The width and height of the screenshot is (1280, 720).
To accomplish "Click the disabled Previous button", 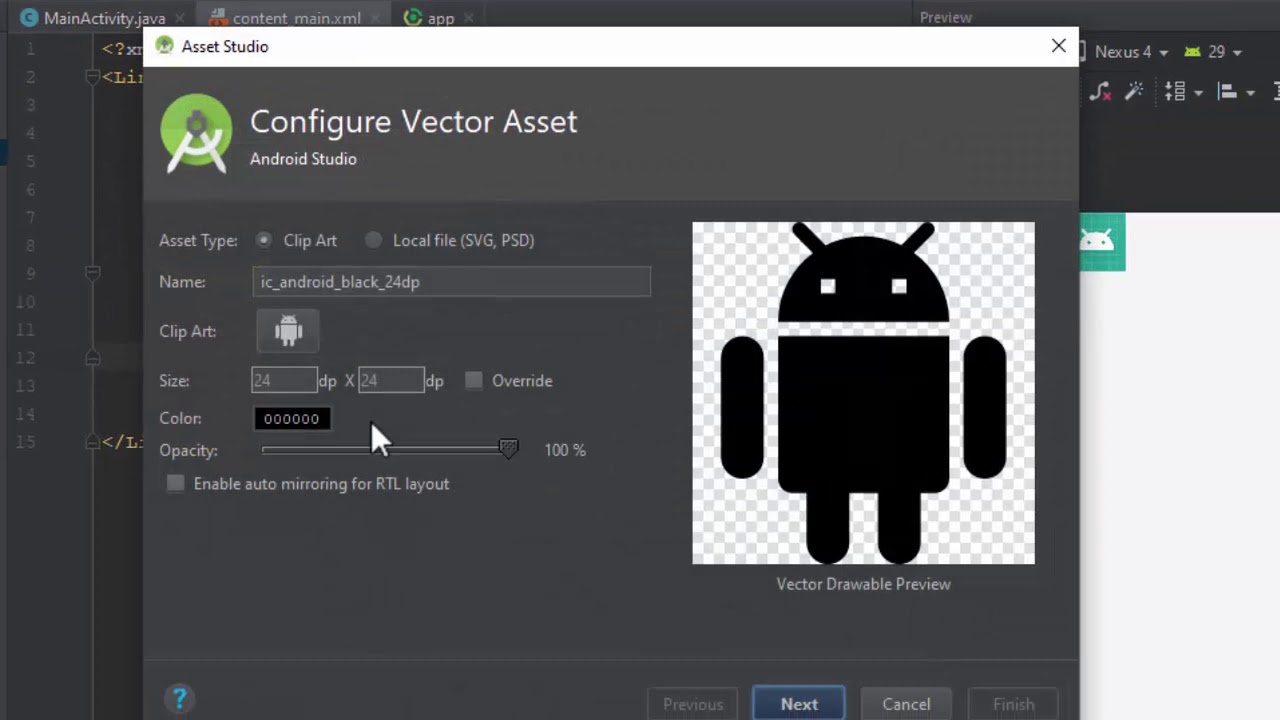I will (x=693, y=704).
